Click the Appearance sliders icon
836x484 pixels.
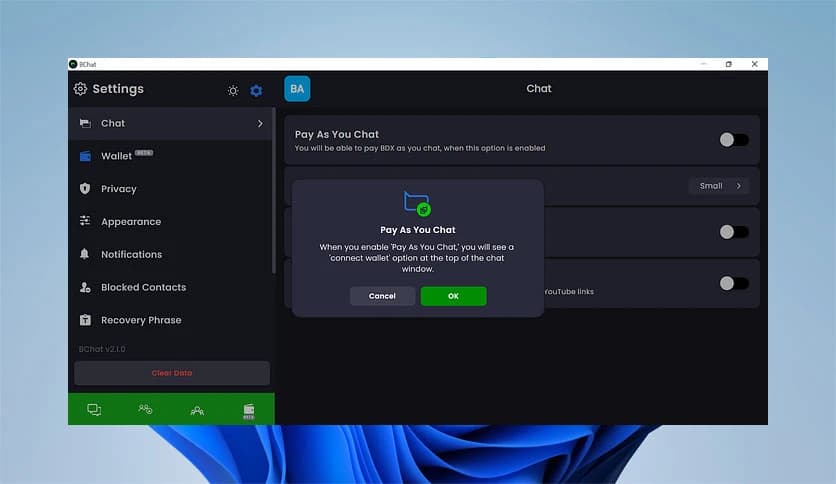[x=85, y=221]
